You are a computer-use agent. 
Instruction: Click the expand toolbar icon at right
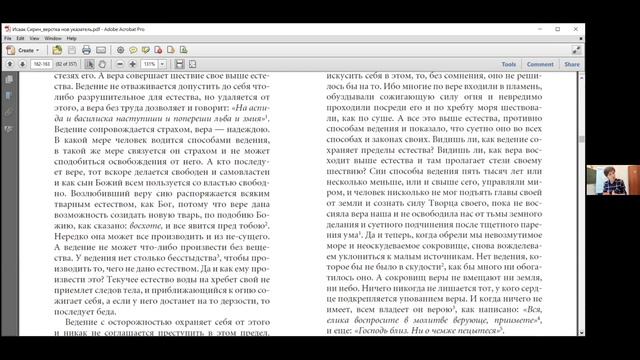[x=576, y=50]
